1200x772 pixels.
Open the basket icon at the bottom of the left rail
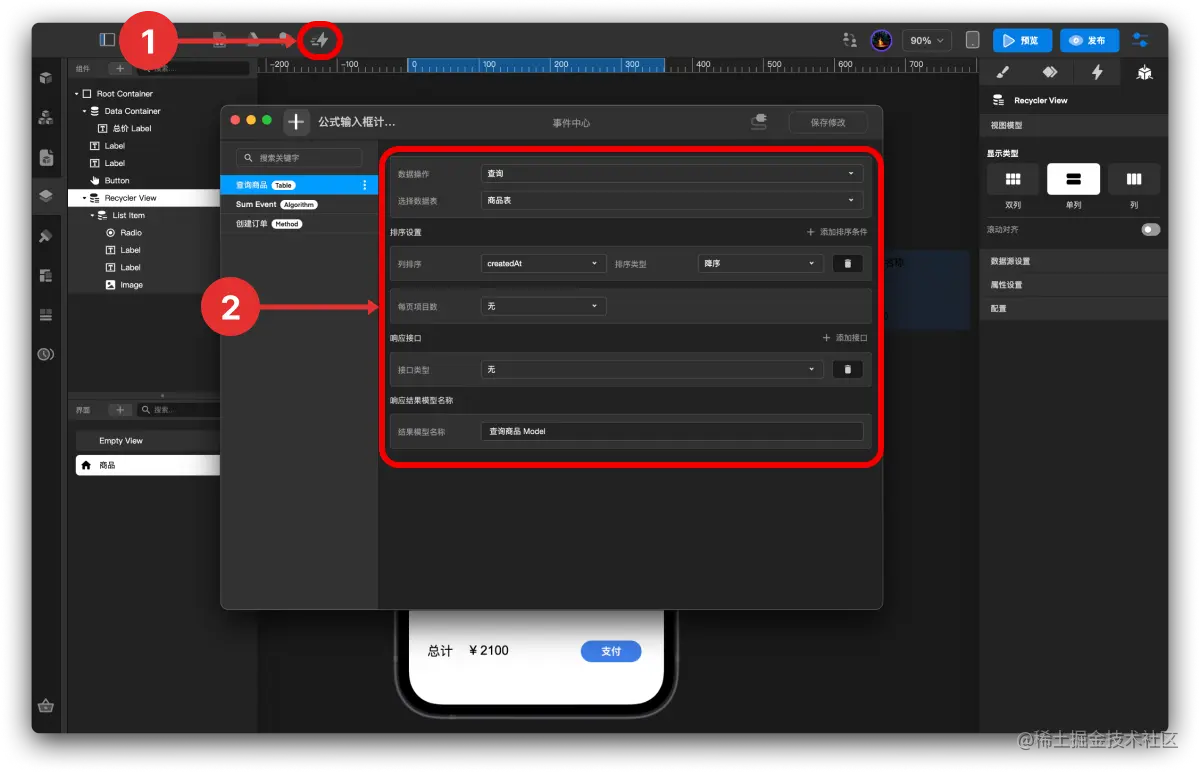(45, 705)
